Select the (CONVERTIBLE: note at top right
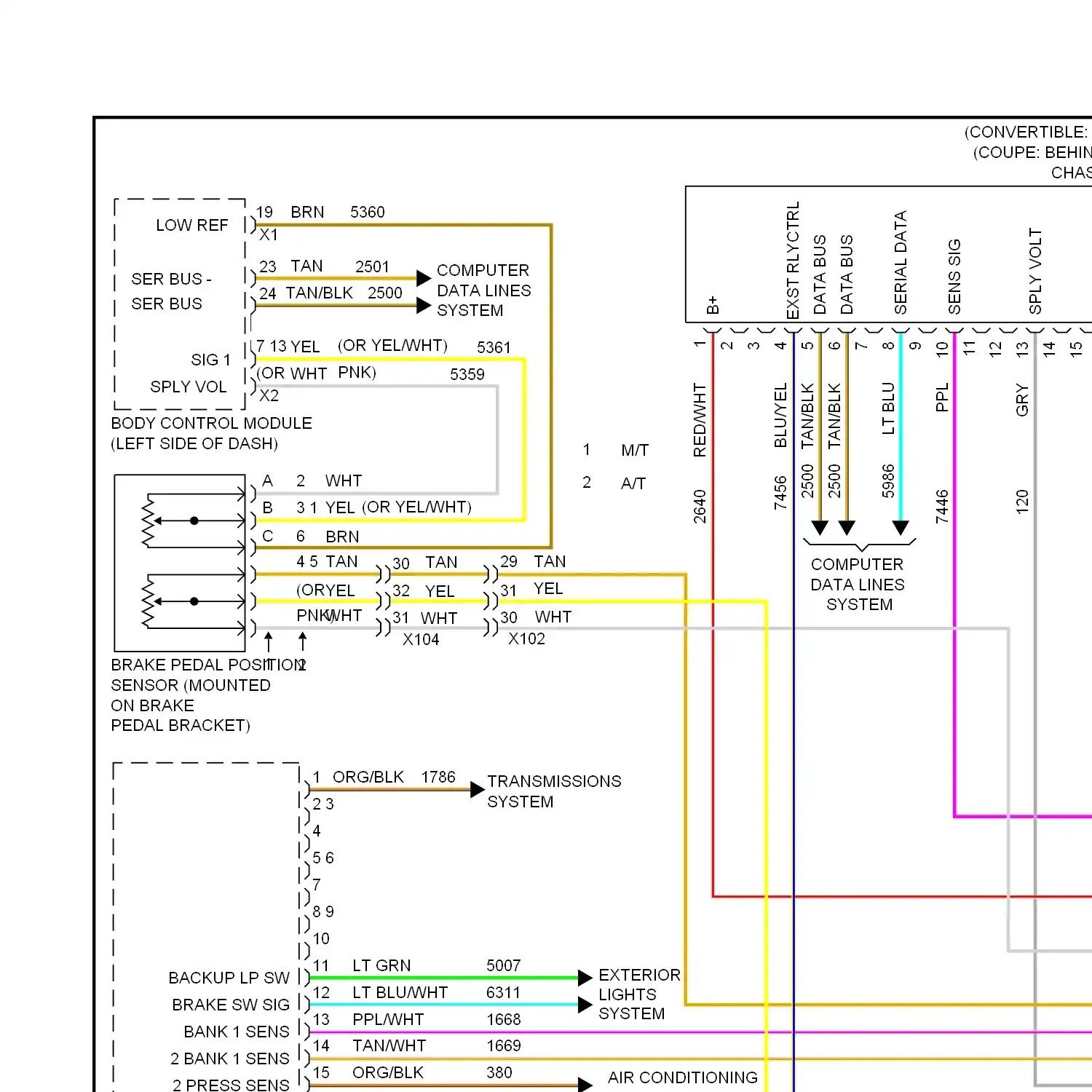Screen dimensions: 1092x1092 point(1027,132)
